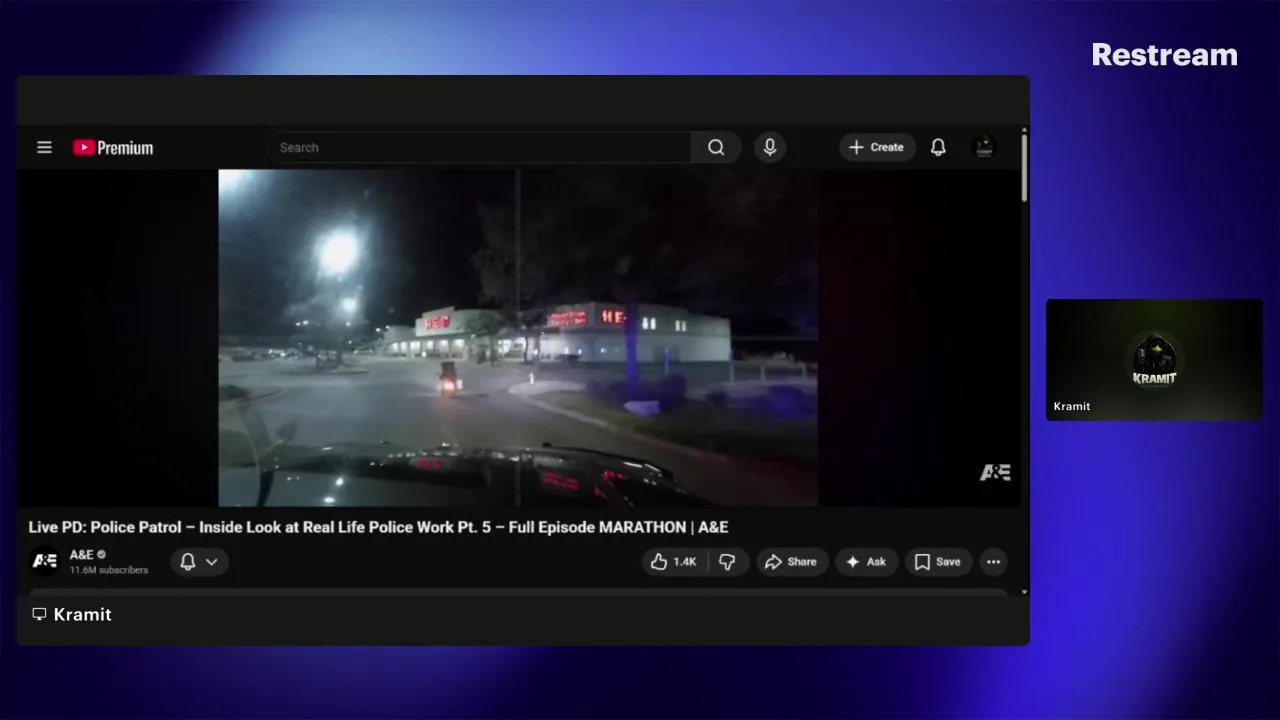The width and height of the screenshot is (1280, 720).
Task: Click into the YouTube Search field
Action: pyautogui.click(x=479, y=147)
